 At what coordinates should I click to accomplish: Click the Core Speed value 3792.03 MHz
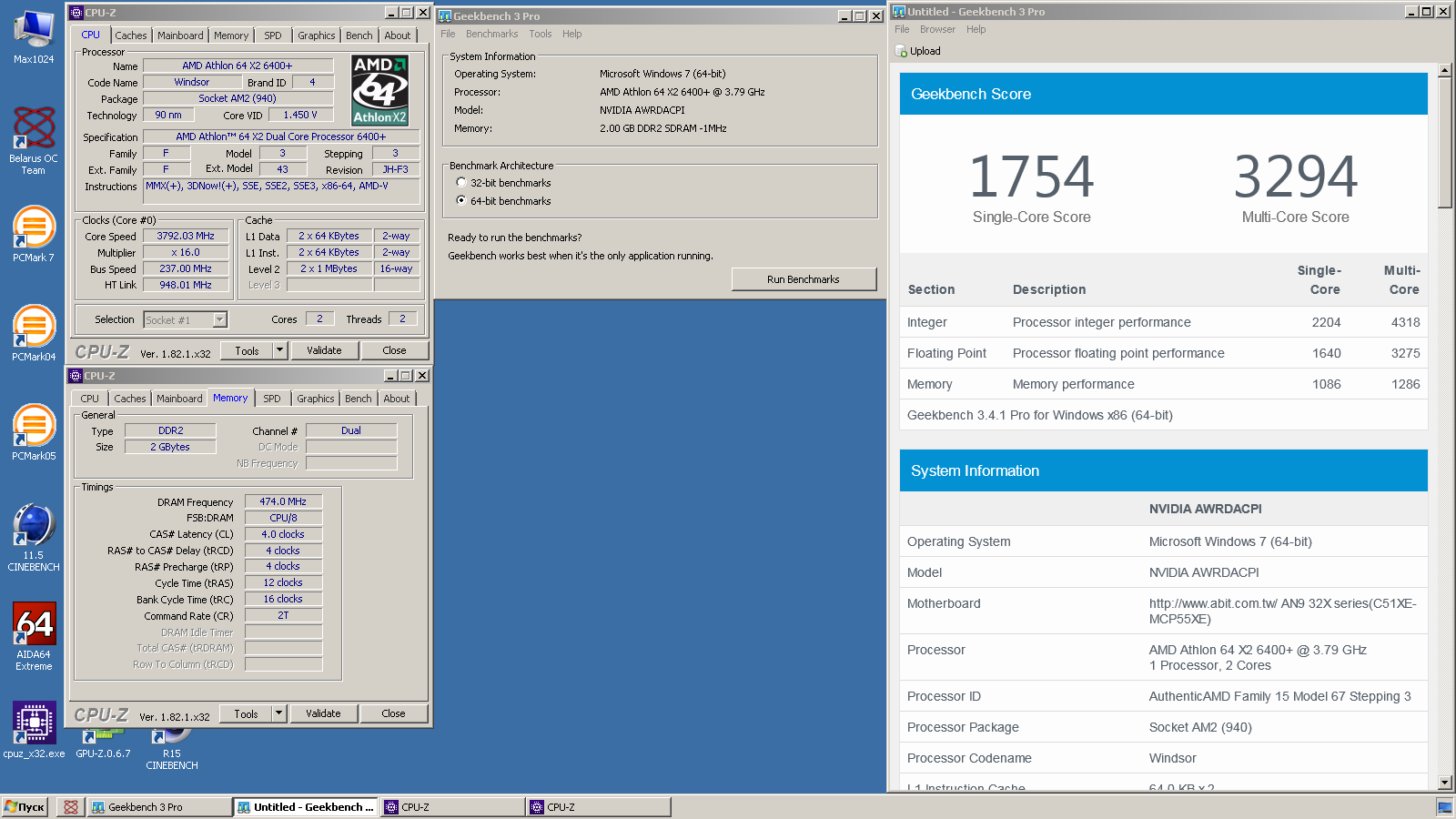tap(186, 236)
